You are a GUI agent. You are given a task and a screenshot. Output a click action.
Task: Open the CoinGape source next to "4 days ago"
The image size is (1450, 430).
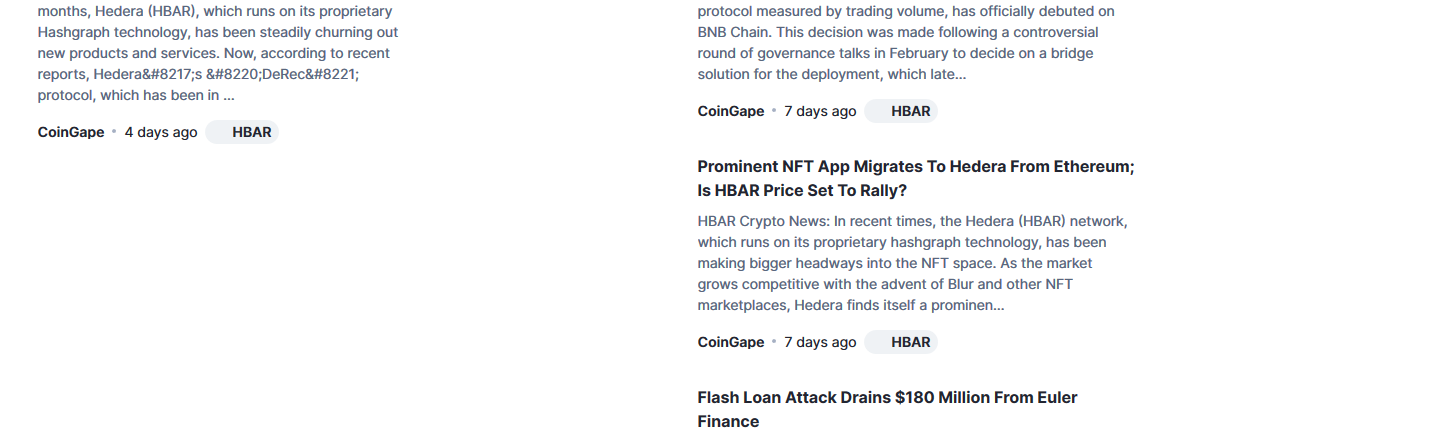(x=71, y=132)
